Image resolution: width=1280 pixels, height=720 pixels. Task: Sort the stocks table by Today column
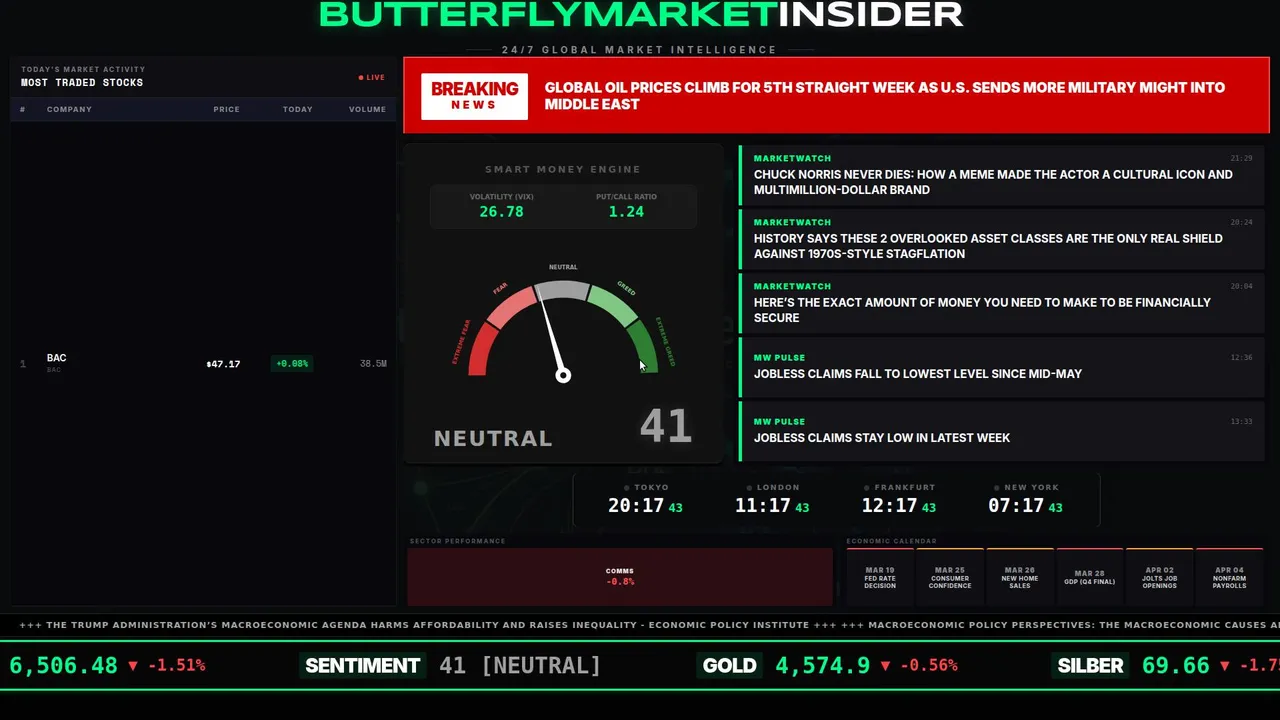(x=297, y=109)
